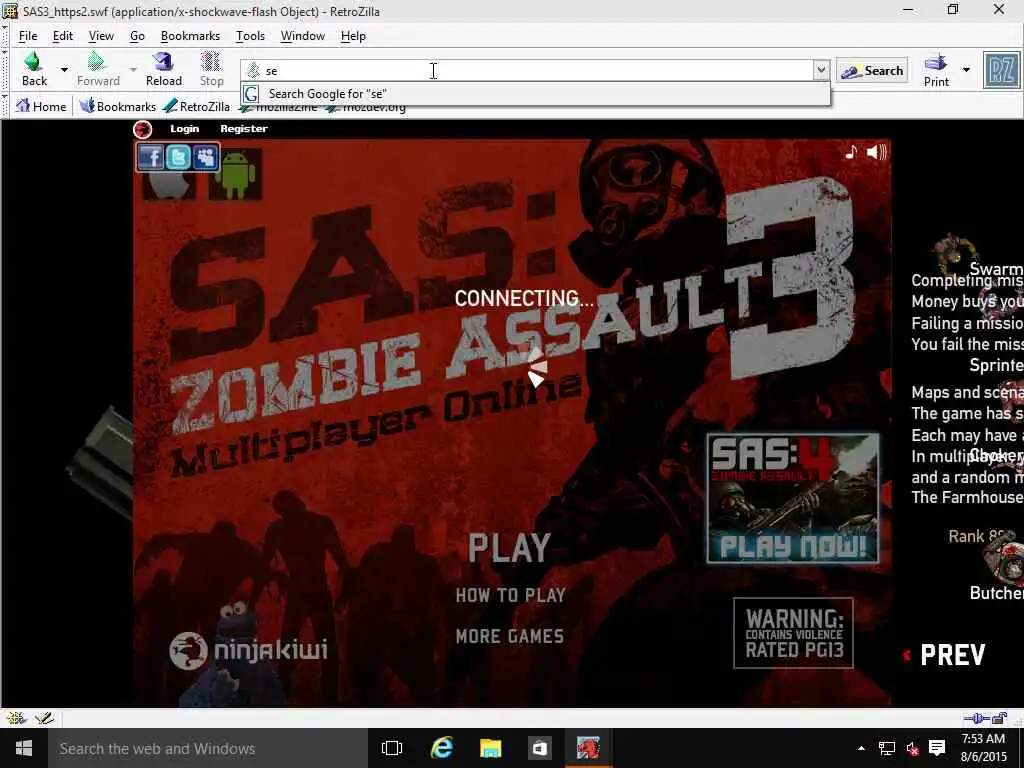Click the Apple logo icon

(168, 185)
